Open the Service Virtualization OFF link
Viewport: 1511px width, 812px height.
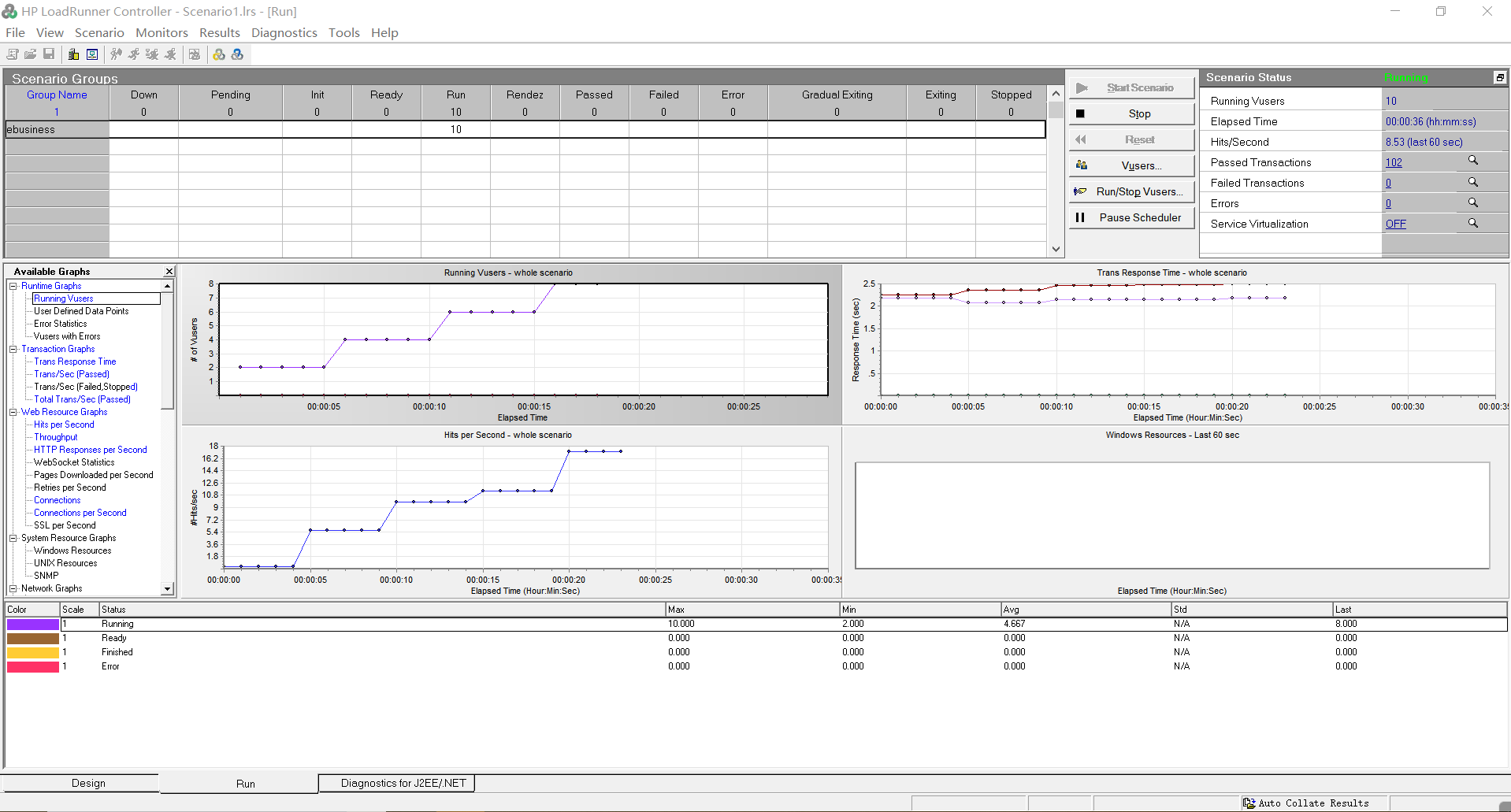[x=1395, y=224]
